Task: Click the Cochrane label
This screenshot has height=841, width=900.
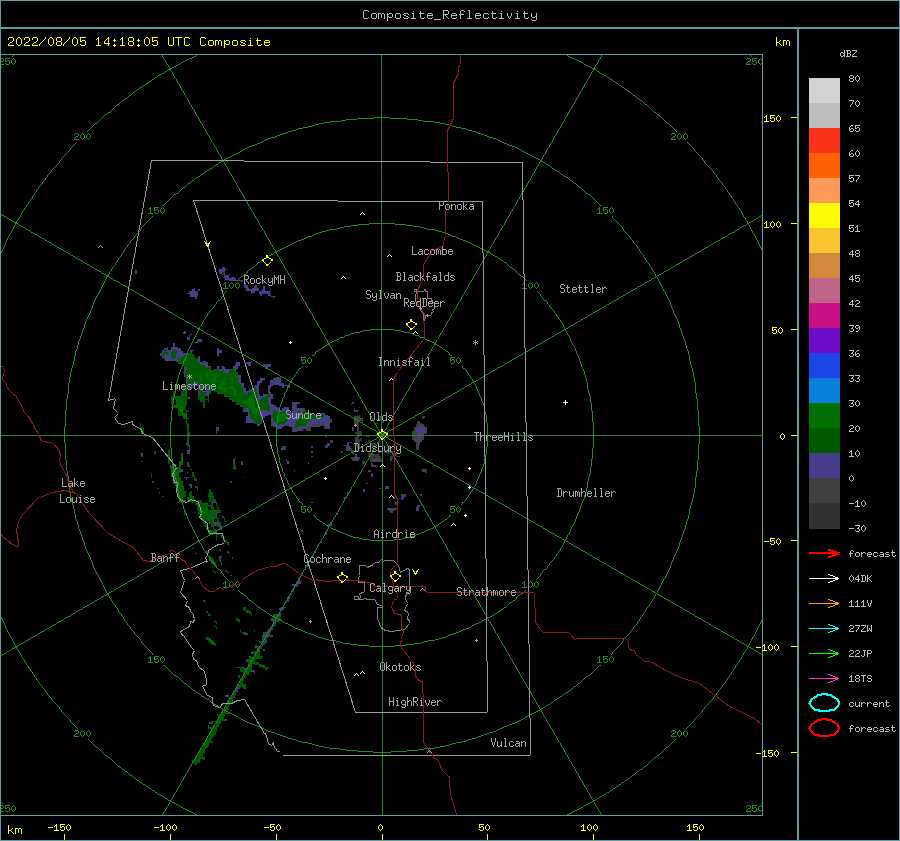Action: click(x=327, y=559)
